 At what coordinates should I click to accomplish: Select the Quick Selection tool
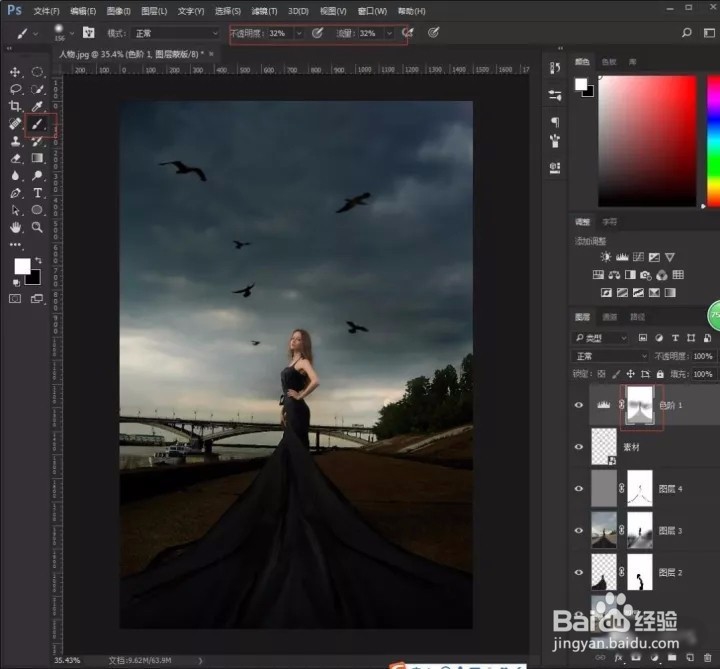coord(37,89)
